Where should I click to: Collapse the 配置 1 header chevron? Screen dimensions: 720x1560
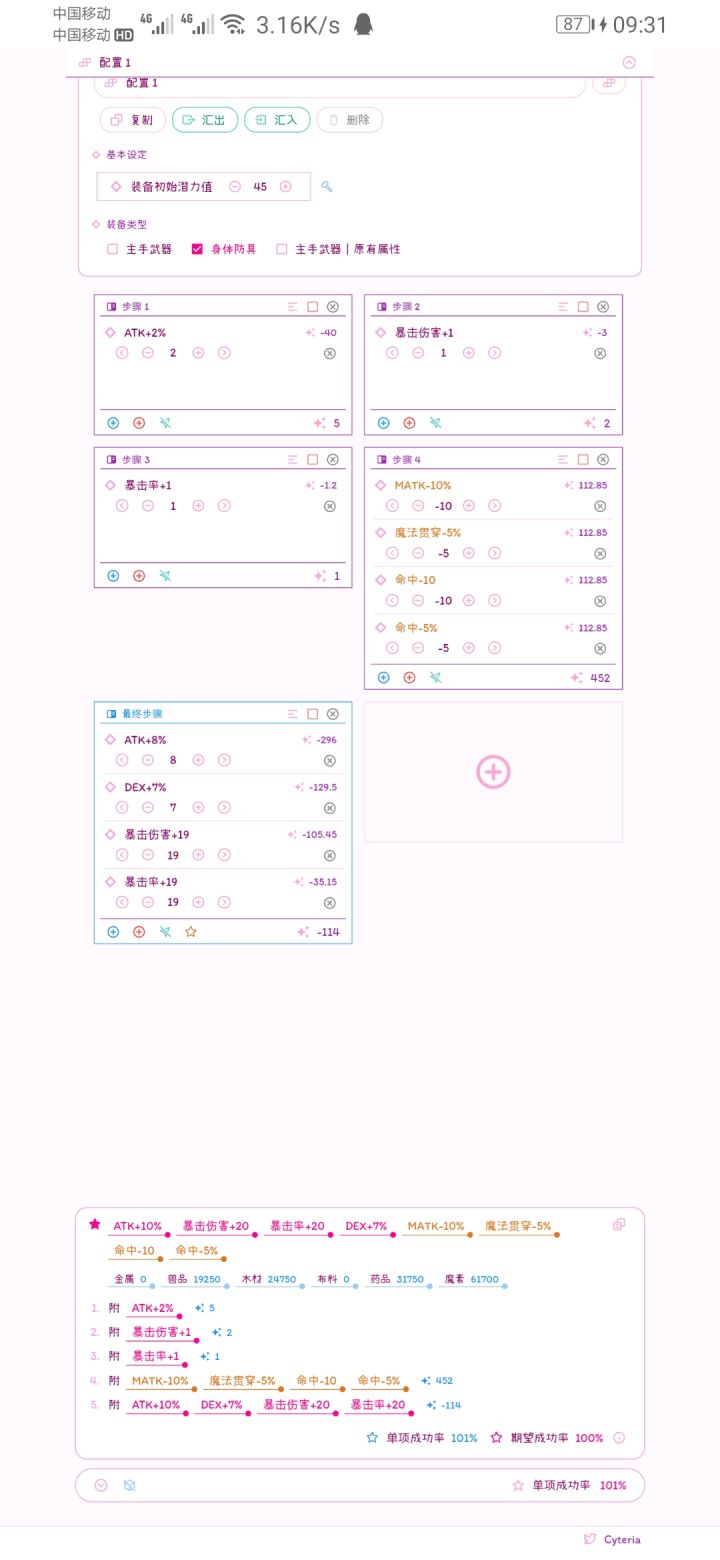click(x=629, y=62)
